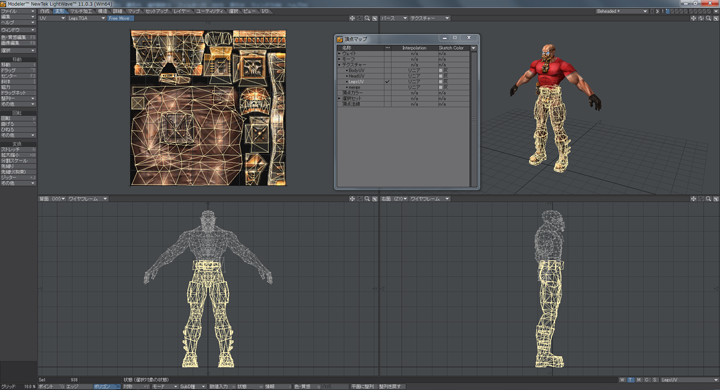Viewport: 720px width, 390px height.
Task: Click the bottom-left wireframe viewport zoom icon
Action: click(x=367, y=199)
